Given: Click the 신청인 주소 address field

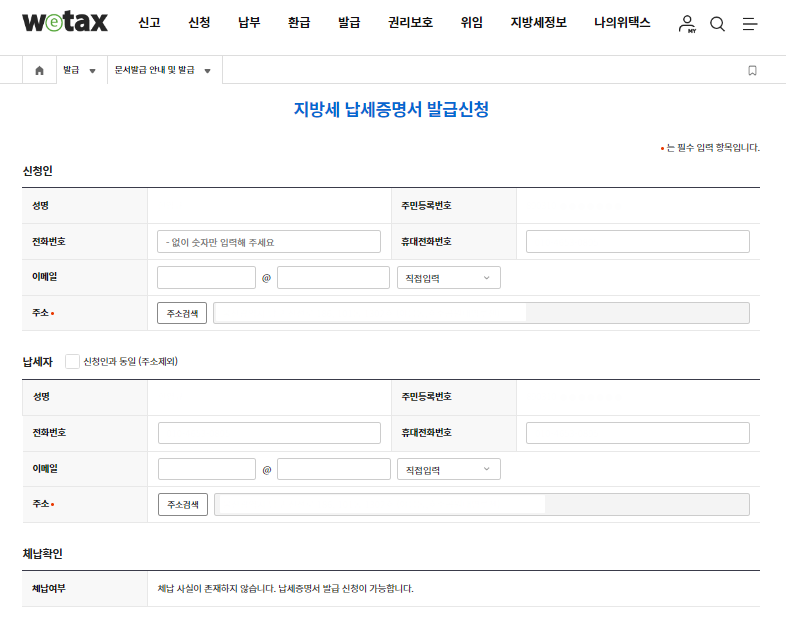Looking at the screenshot, I should click(481, 313).
